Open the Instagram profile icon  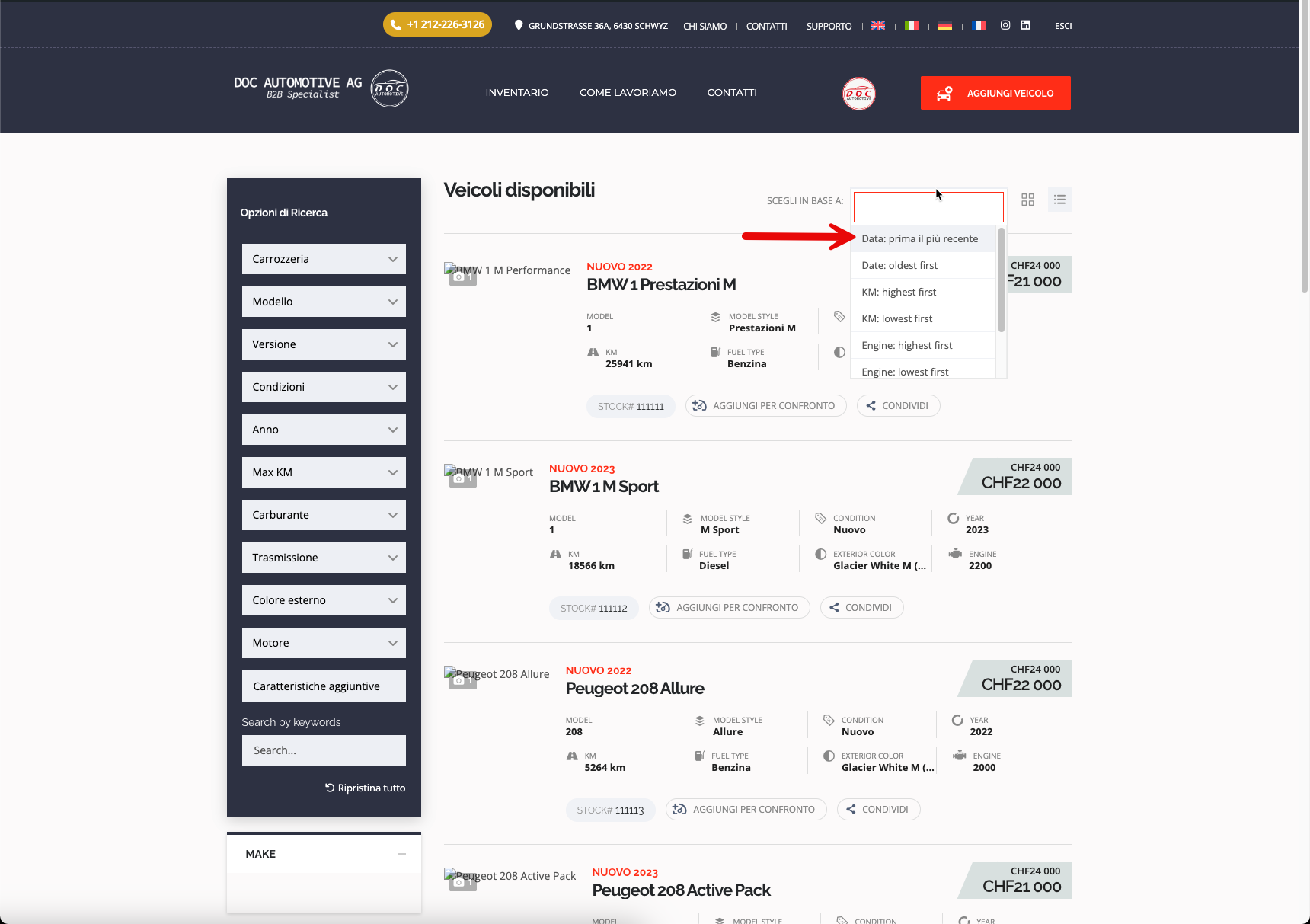(x=1005, y=25)
